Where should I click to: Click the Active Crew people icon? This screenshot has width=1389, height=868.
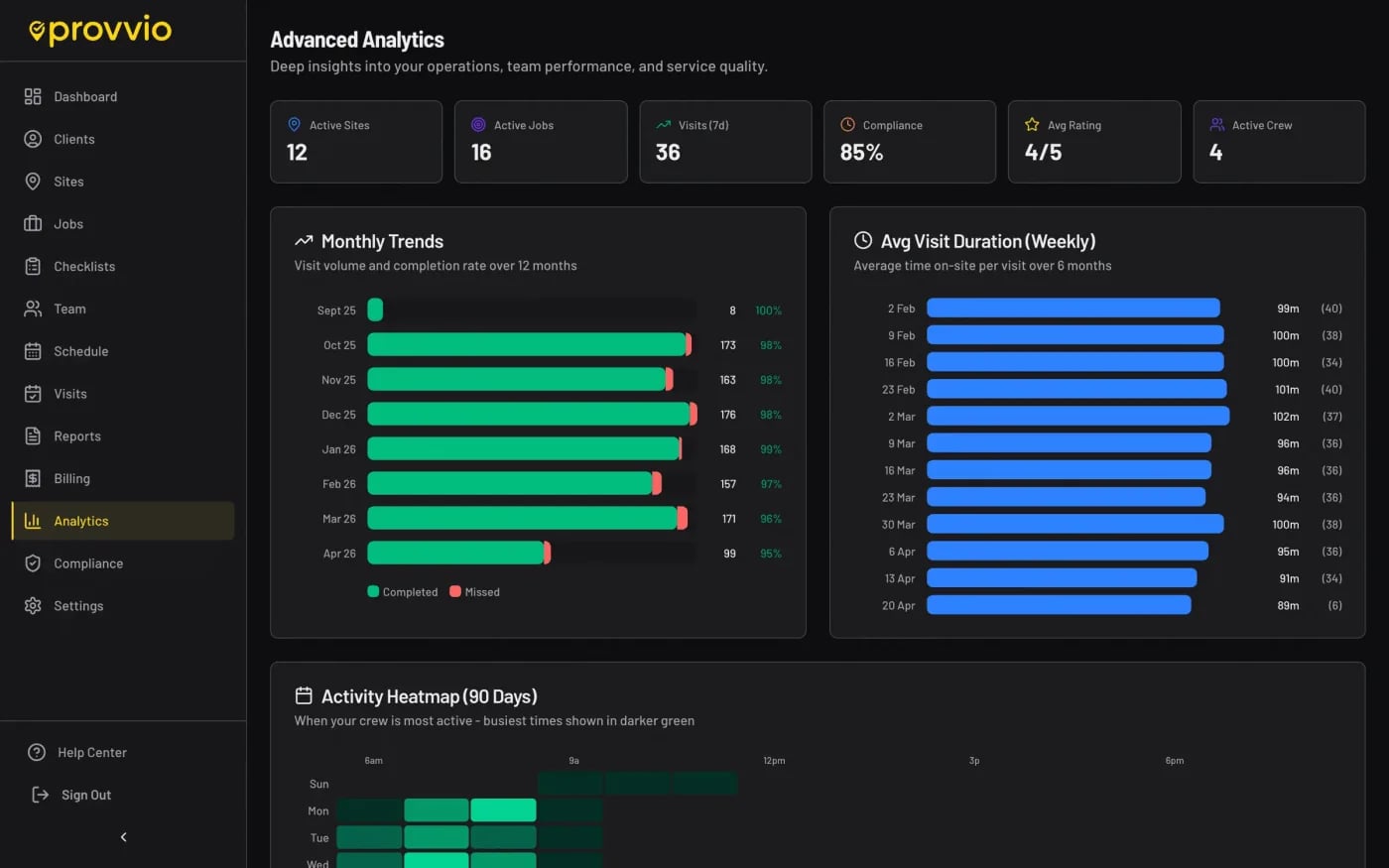pos(1216,124)
